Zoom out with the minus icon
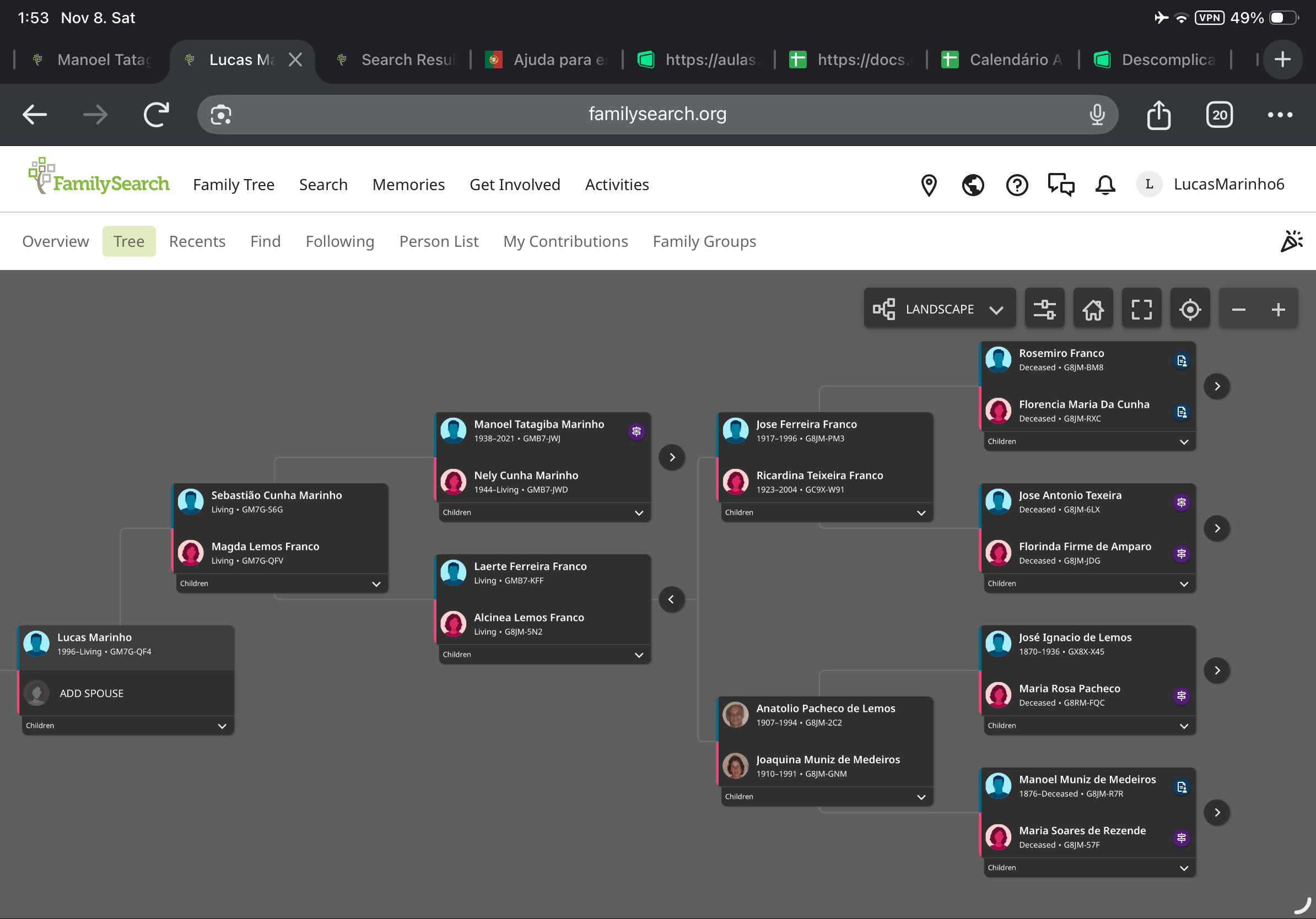1316x919 pixels. coord(1239,310)
